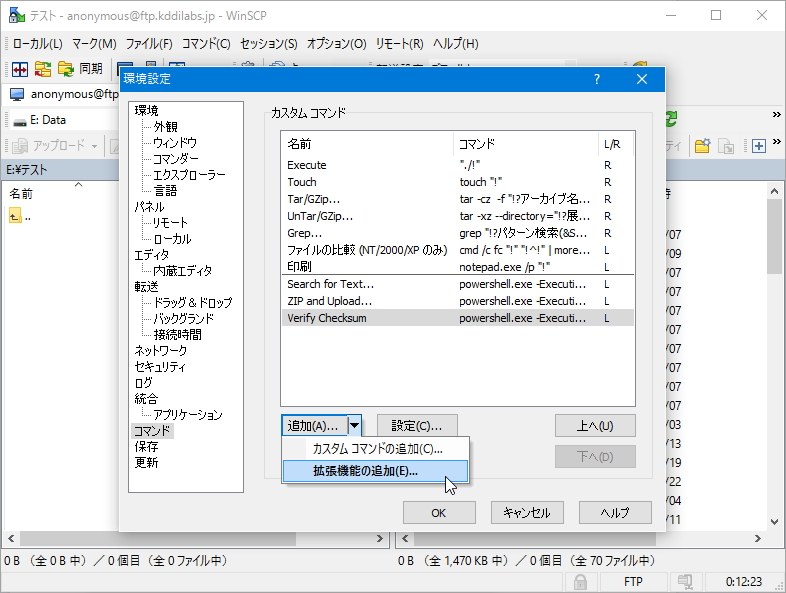Click the refresh icon in remote panel
The image size is (786, 593).
671,119
